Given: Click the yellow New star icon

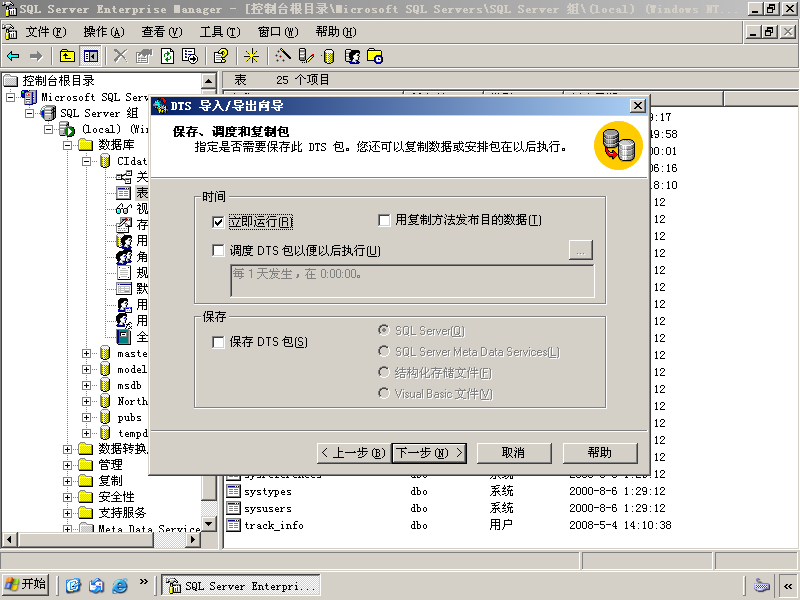Looking at the screenshot, I should point(252,56).
